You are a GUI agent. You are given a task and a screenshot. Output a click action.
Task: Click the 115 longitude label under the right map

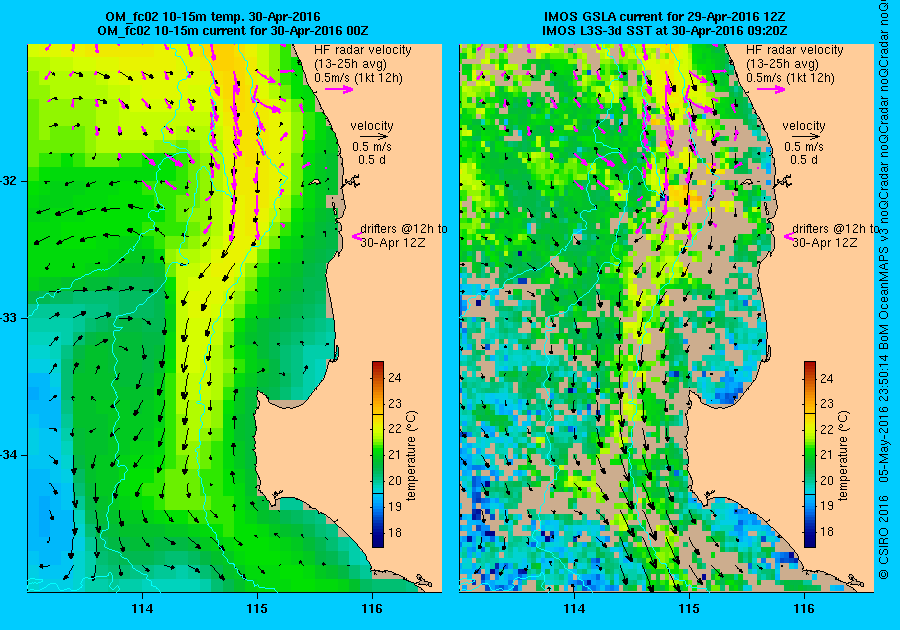(689, 609)
